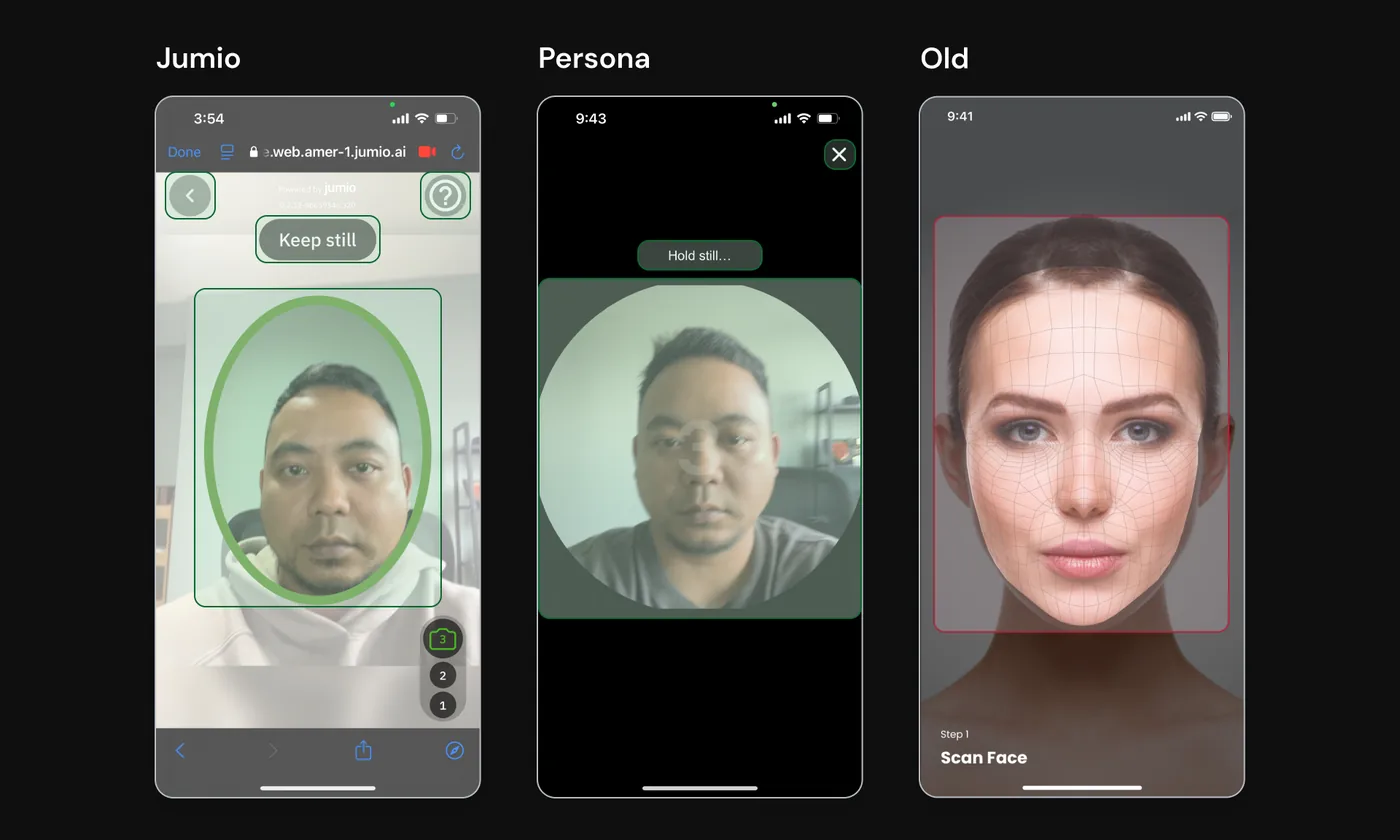
Task: Click the 3:54 time in the Jumio status bar
Action: [x=208, y=118]
